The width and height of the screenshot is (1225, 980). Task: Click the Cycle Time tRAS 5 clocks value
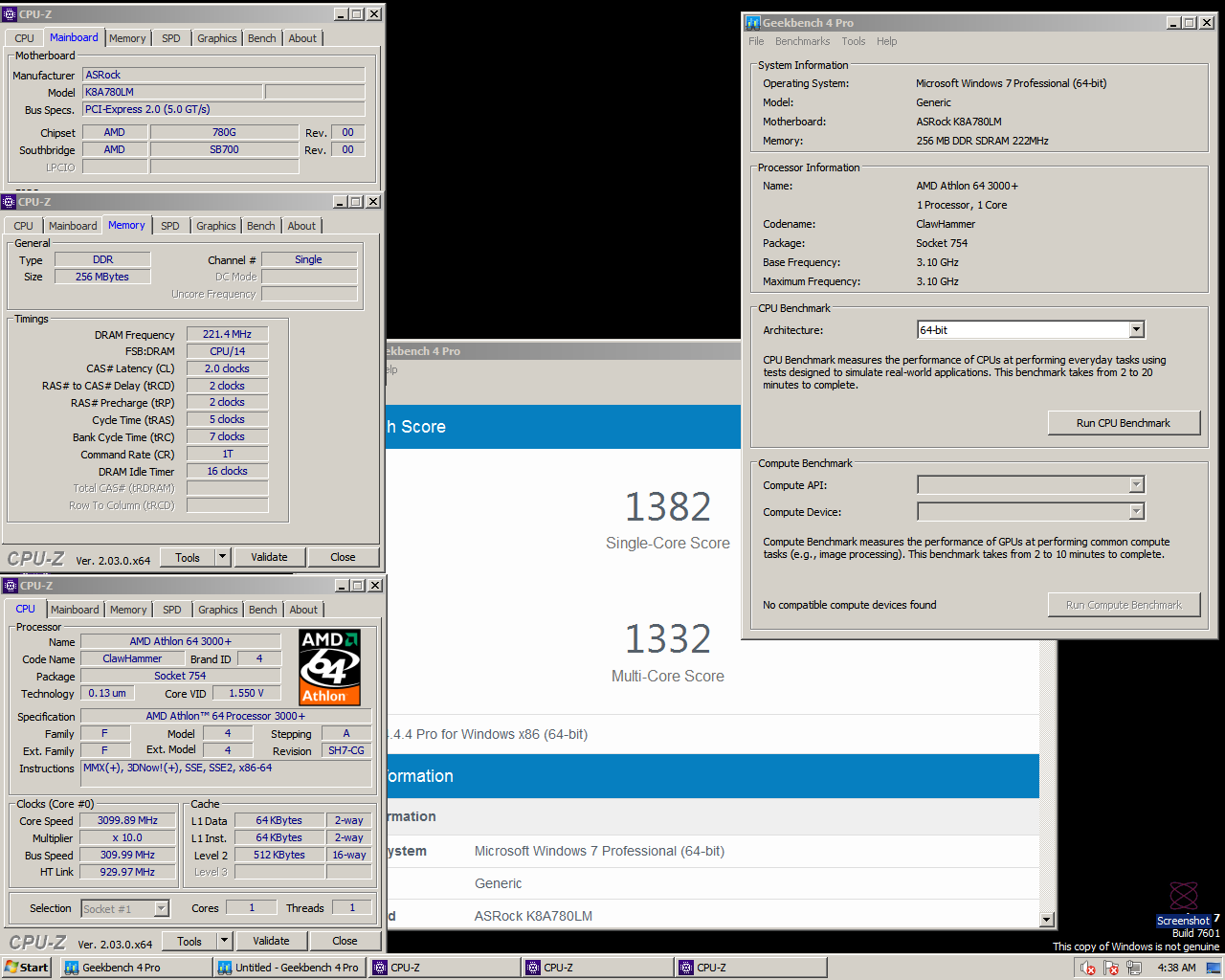pos(227,419)
